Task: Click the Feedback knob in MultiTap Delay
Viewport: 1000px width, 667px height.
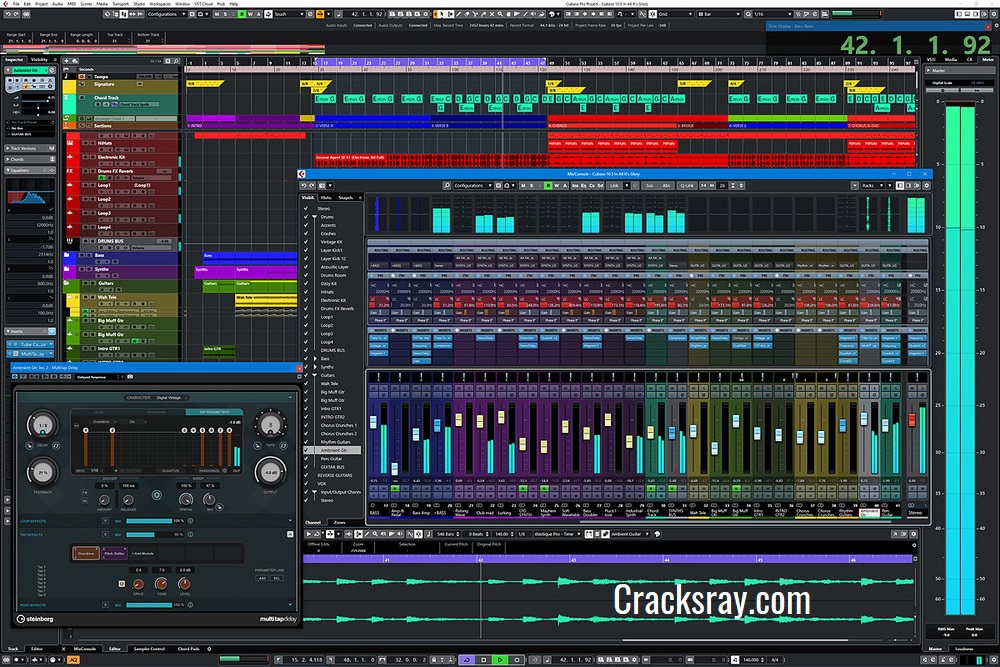Action: (43, 473)
